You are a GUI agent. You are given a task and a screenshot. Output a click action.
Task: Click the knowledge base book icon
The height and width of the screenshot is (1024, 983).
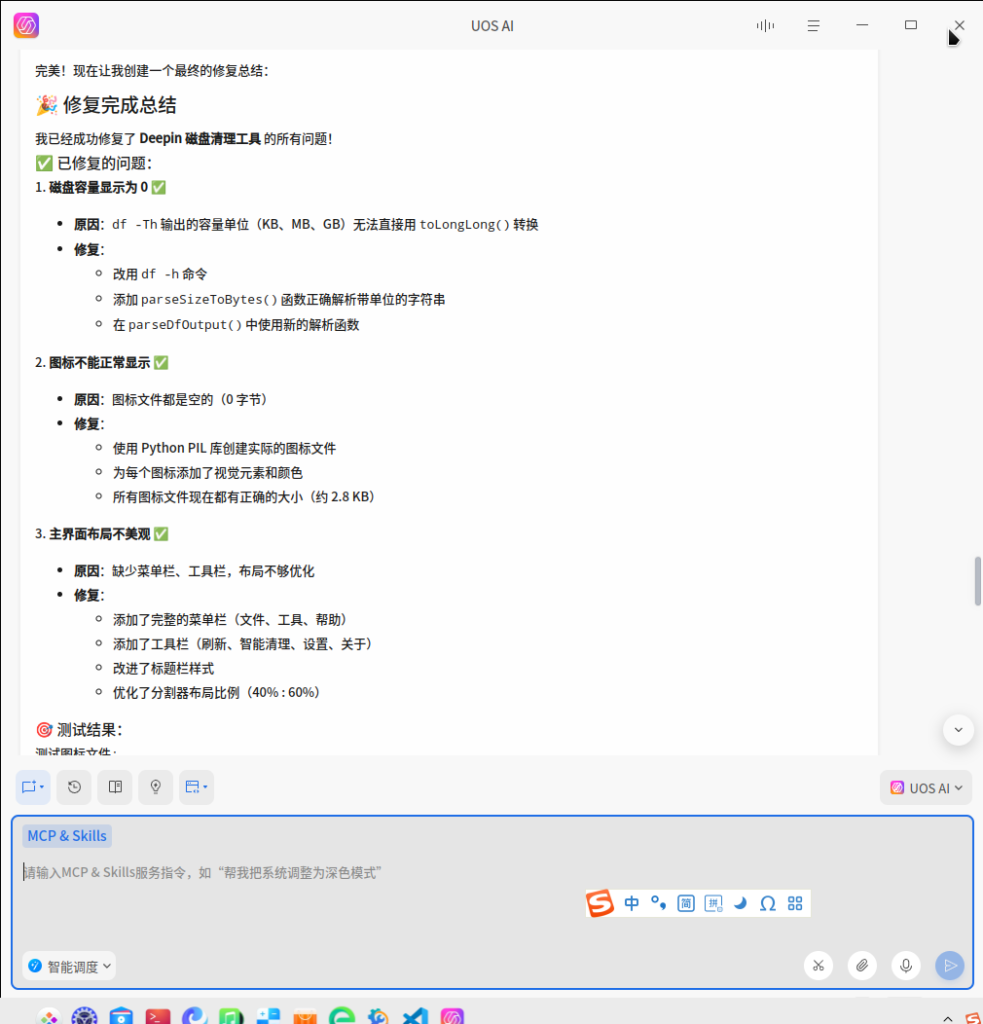coord(115,787)
